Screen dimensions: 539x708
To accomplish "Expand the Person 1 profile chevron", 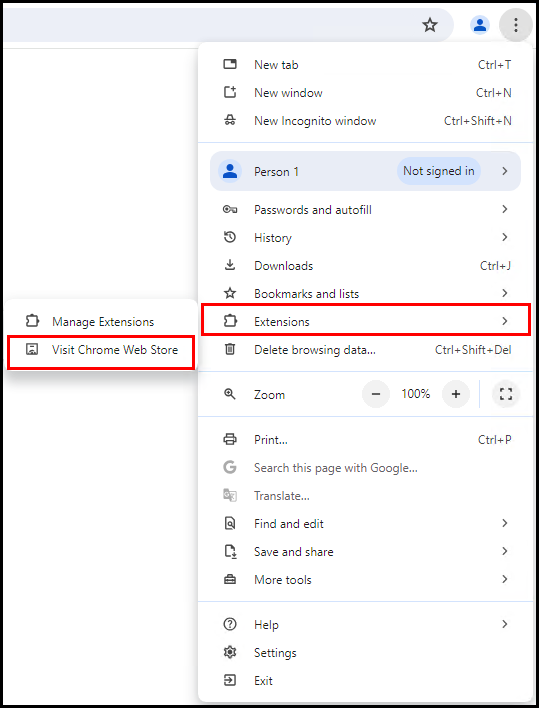I will (x=505, y=171).
